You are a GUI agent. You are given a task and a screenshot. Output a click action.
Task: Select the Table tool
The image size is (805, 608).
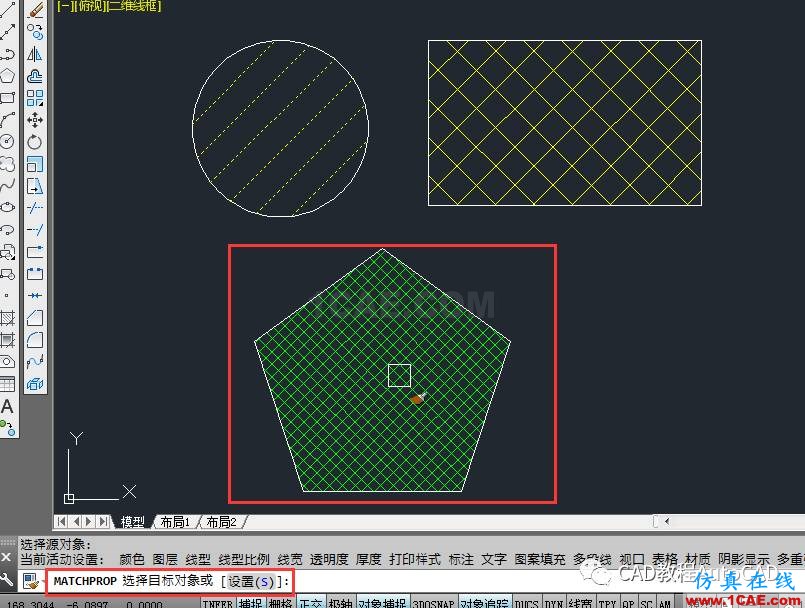pyautogui.click(x=7, y=384)
